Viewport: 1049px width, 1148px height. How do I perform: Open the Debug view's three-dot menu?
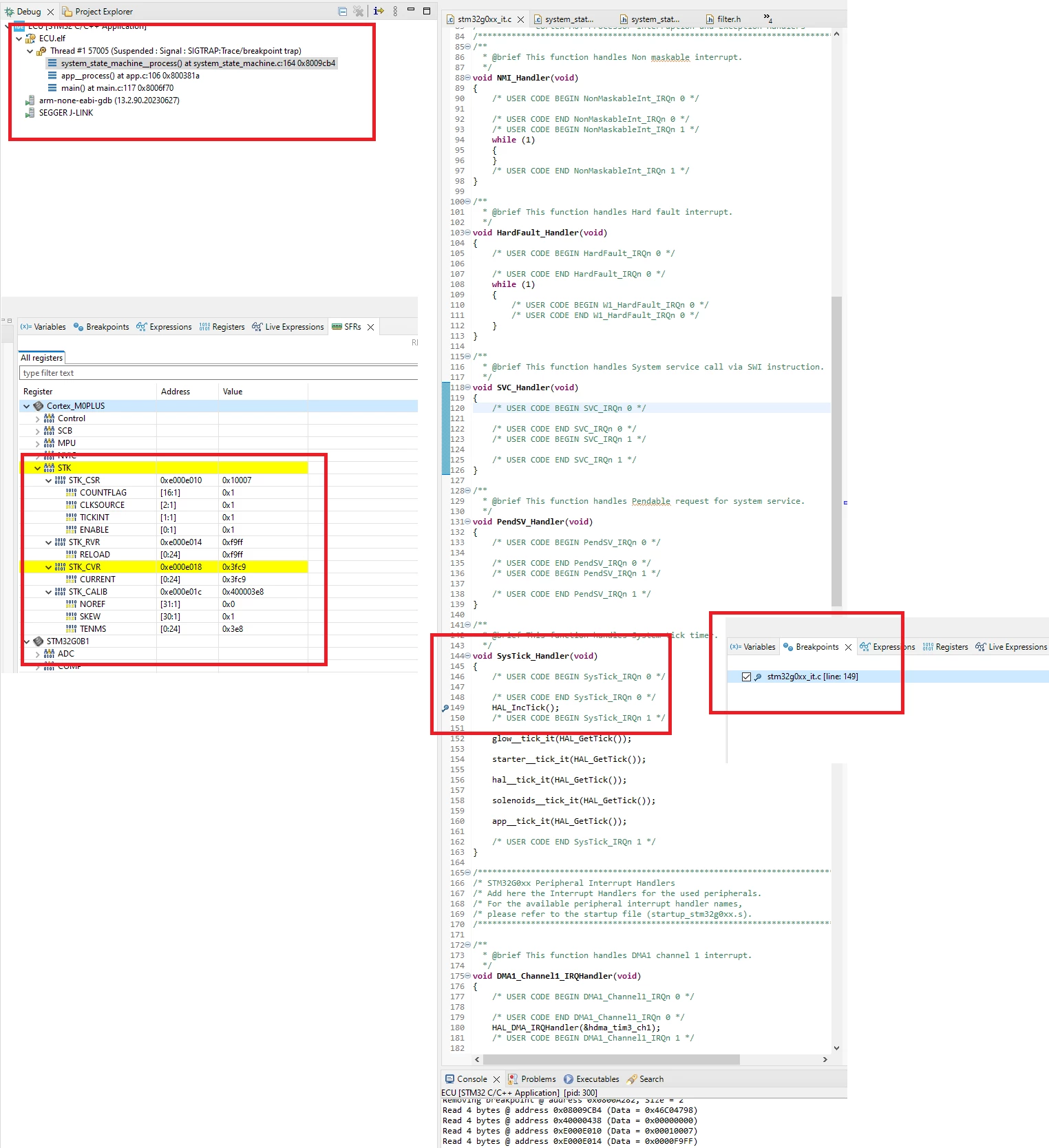pyautogui.click(x=395, y=11)
